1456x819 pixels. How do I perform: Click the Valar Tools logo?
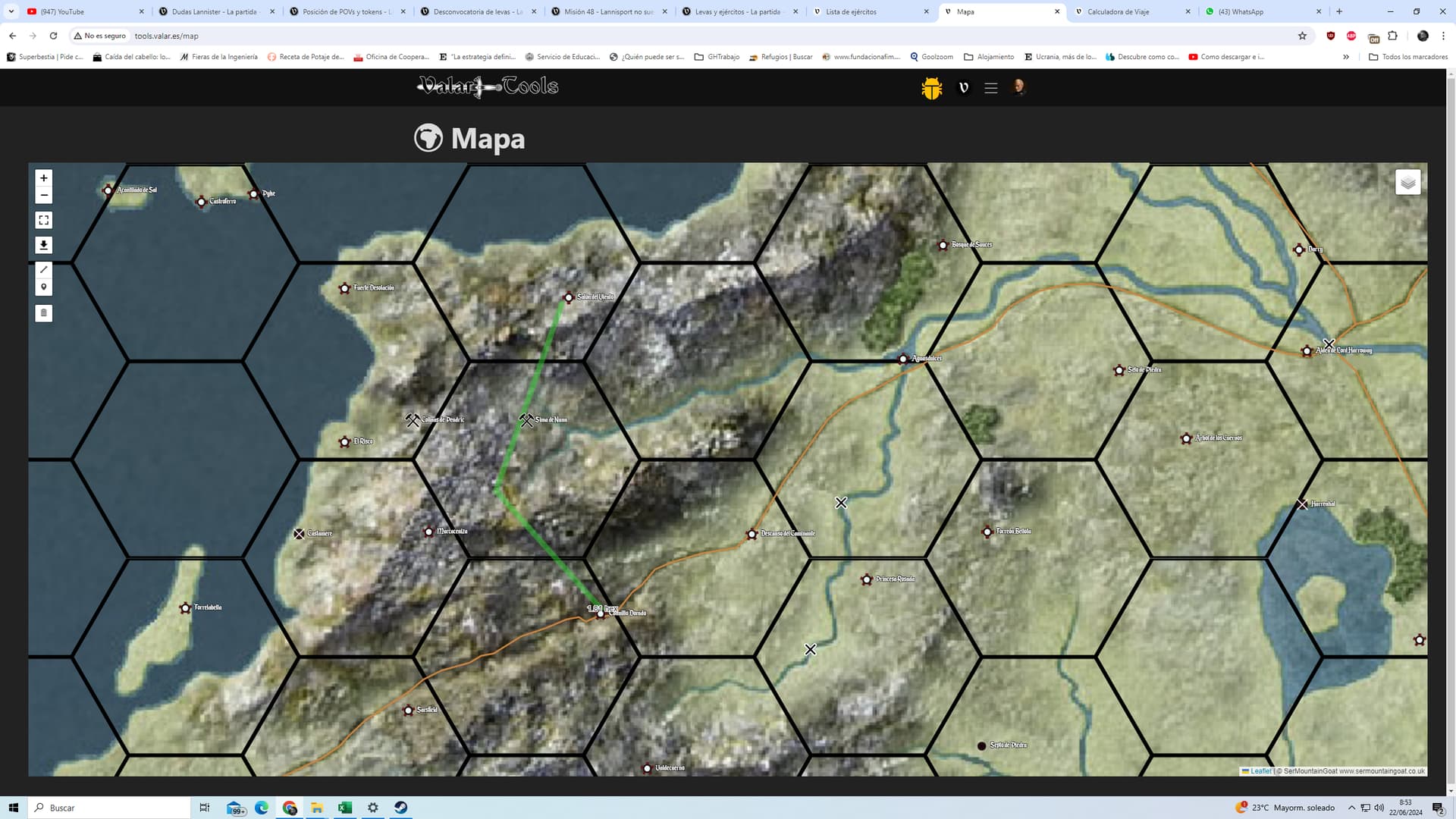tap(488, 87)
